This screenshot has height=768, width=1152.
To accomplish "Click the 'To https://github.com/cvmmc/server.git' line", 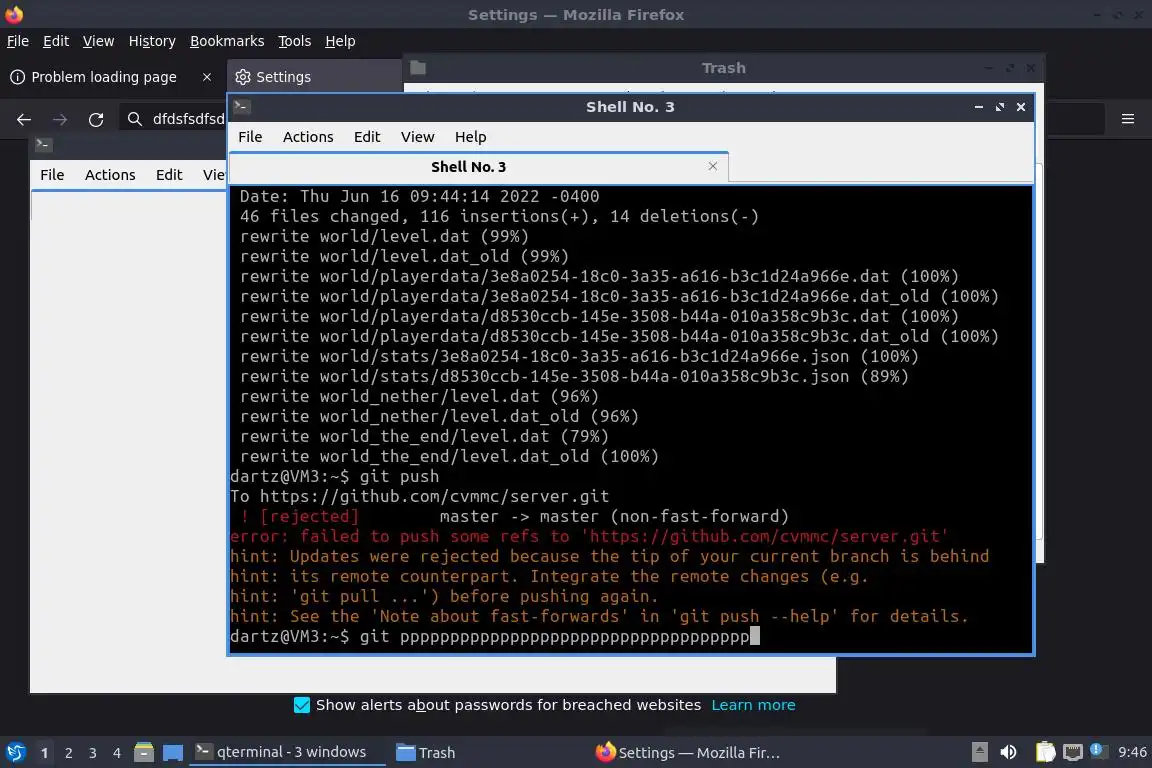I will pyautogui.click(x=420, y=497).
